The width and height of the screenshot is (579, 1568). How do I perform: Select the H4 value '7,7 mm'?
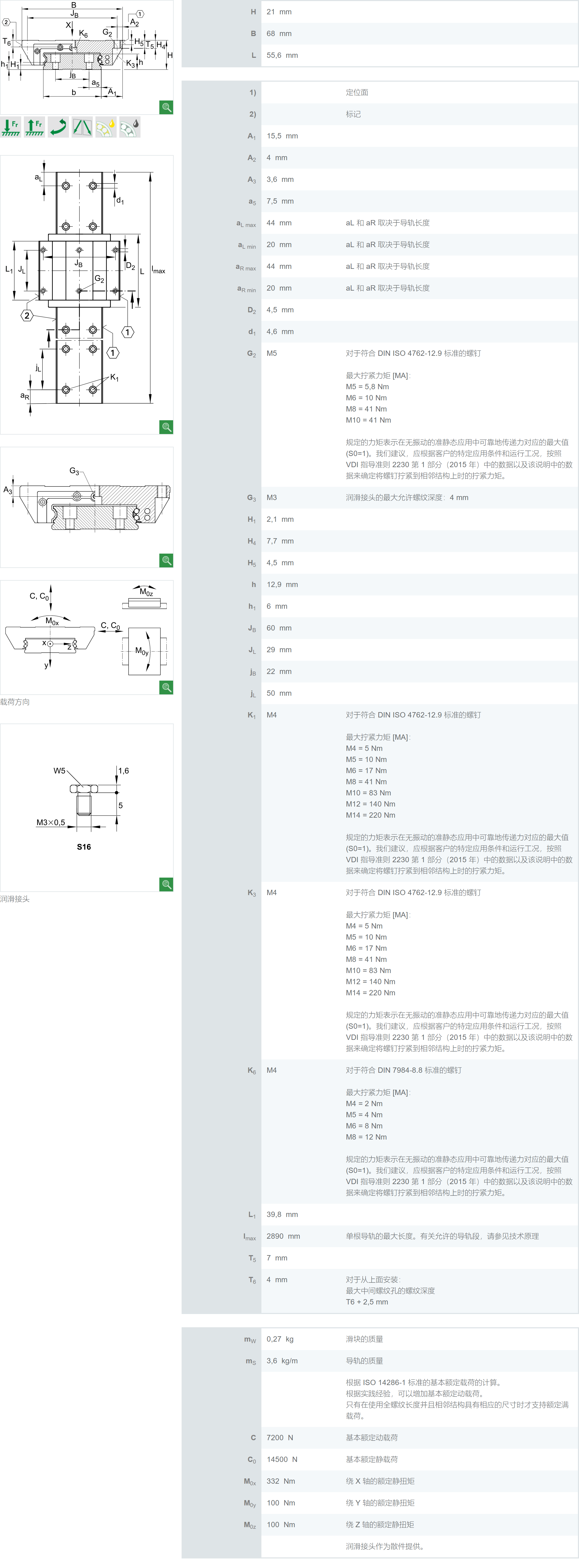[x=280, y=541]
